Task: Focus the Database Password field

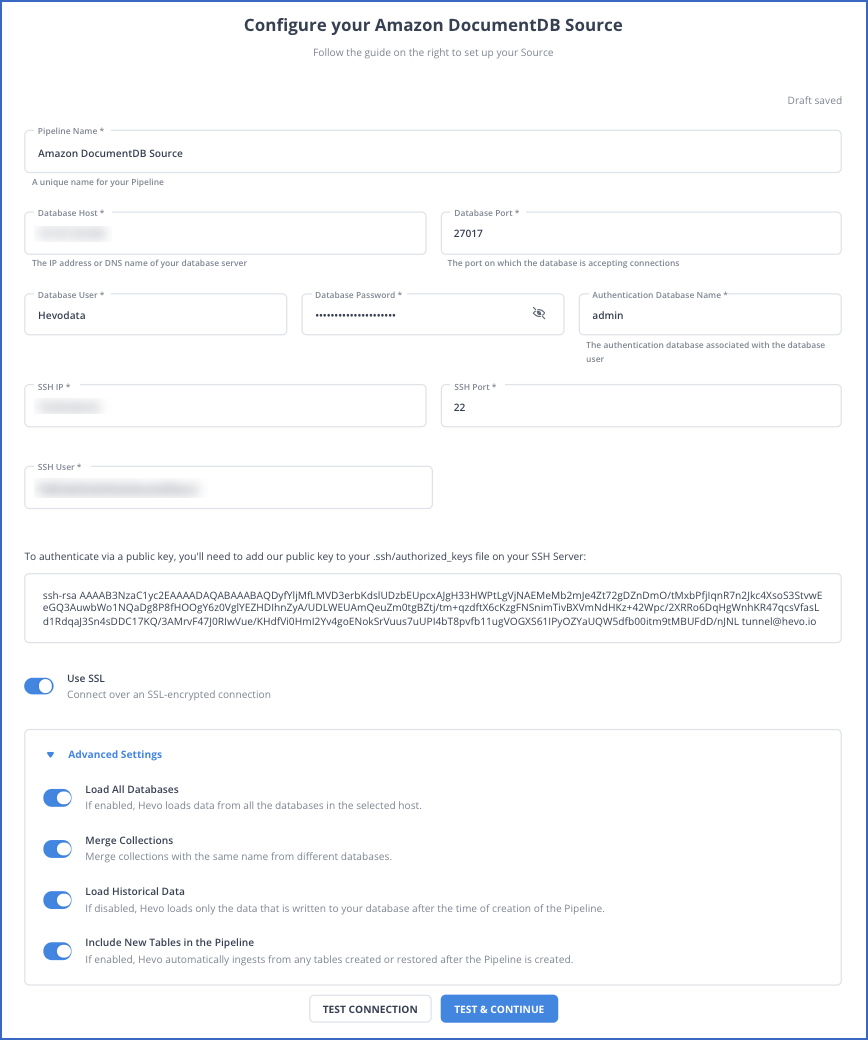Action: point(433,314)
